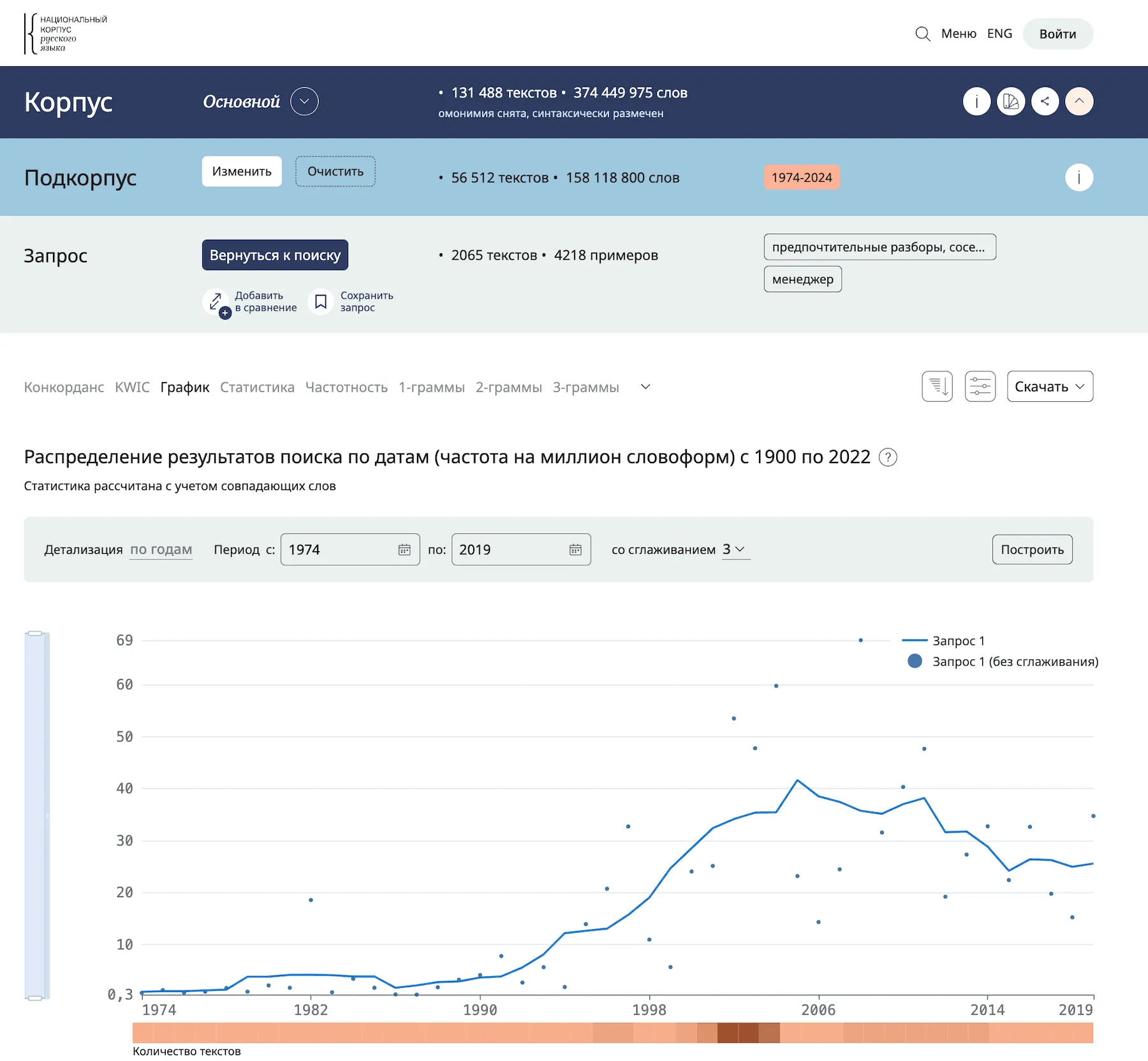The width and height of the screenshot is (1148, 1061).
Task: Switch to Конкорданс tab
Action: point(64,387)
